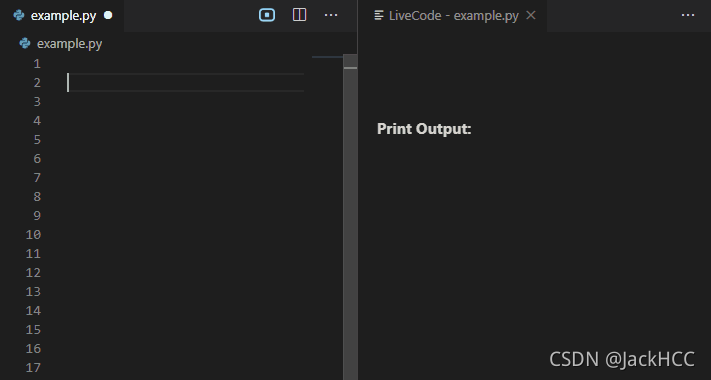711x380 pixels.
Task: Click line number 11 in gutter
Action: click(x=33, y=254)
